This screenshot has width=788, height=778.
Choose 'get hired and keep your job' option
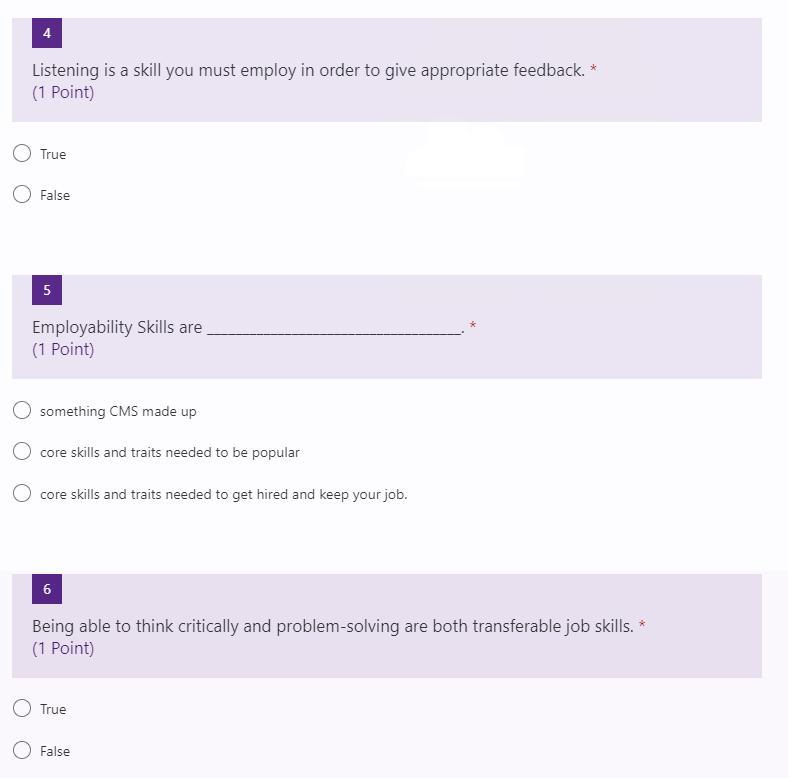point(22,493)
